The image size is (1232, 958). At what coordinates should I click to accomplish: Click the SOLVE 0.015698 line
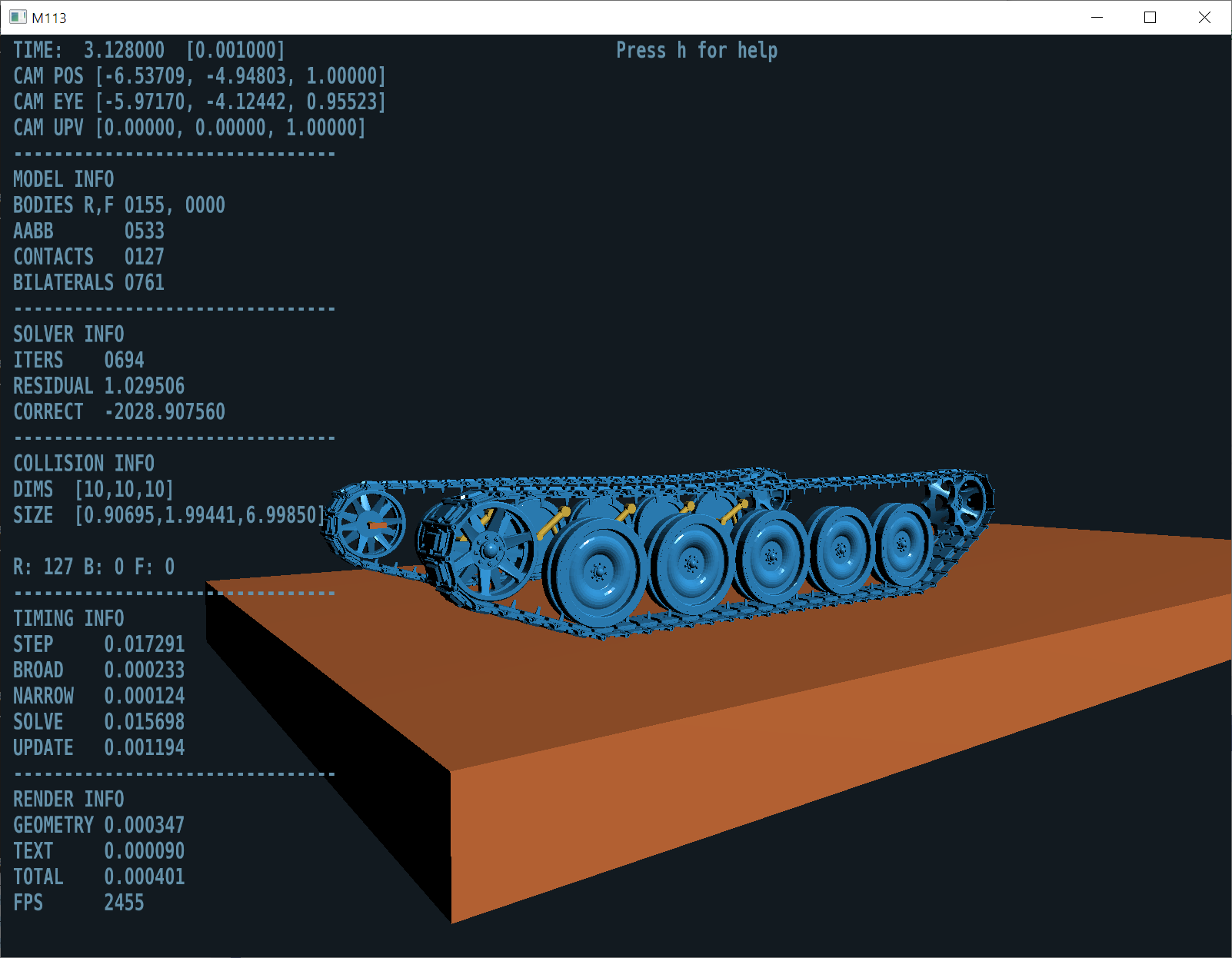[99, 722]
